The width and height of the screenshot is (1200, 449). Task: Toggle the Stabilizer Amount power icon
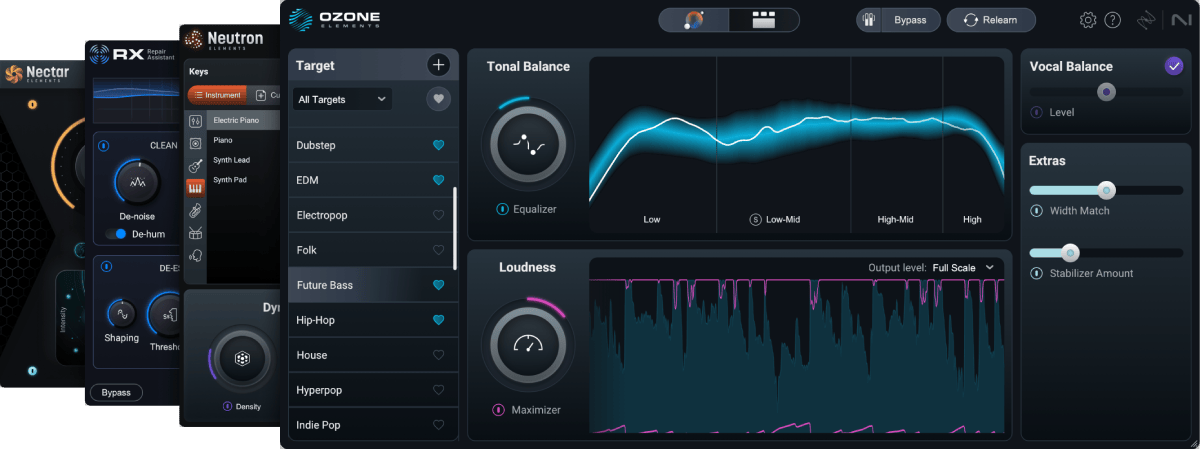tap(1037, 273)
